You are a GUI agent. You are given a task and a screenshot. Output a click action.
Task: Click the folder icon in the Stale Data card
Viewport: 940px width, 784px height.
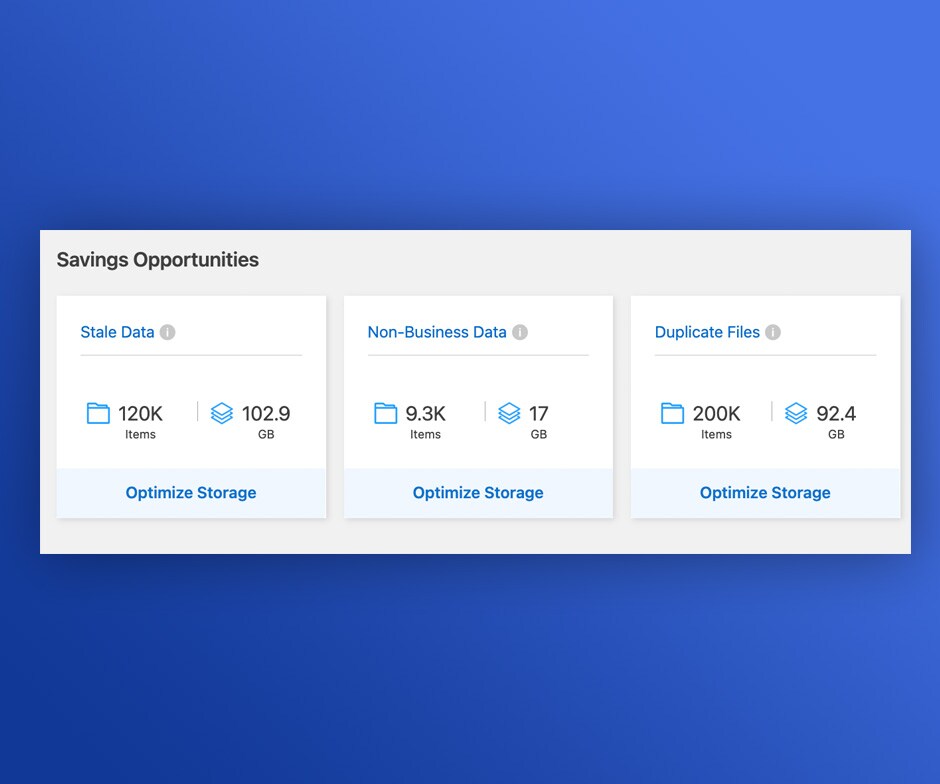click(x=98, y=413)
